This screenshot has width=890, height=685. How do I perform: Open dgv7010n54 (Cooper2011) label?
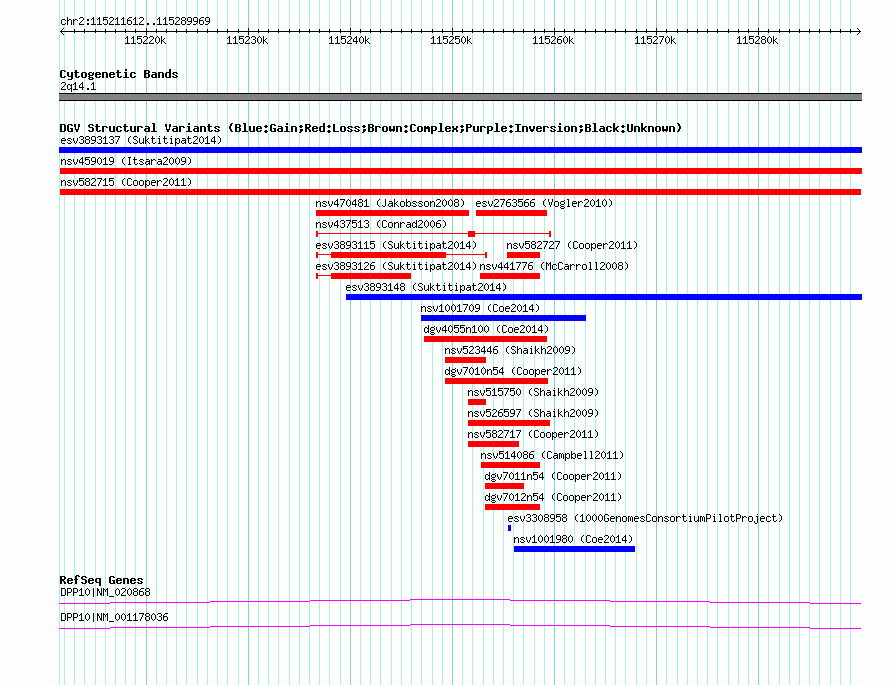(x=513, y=371)
